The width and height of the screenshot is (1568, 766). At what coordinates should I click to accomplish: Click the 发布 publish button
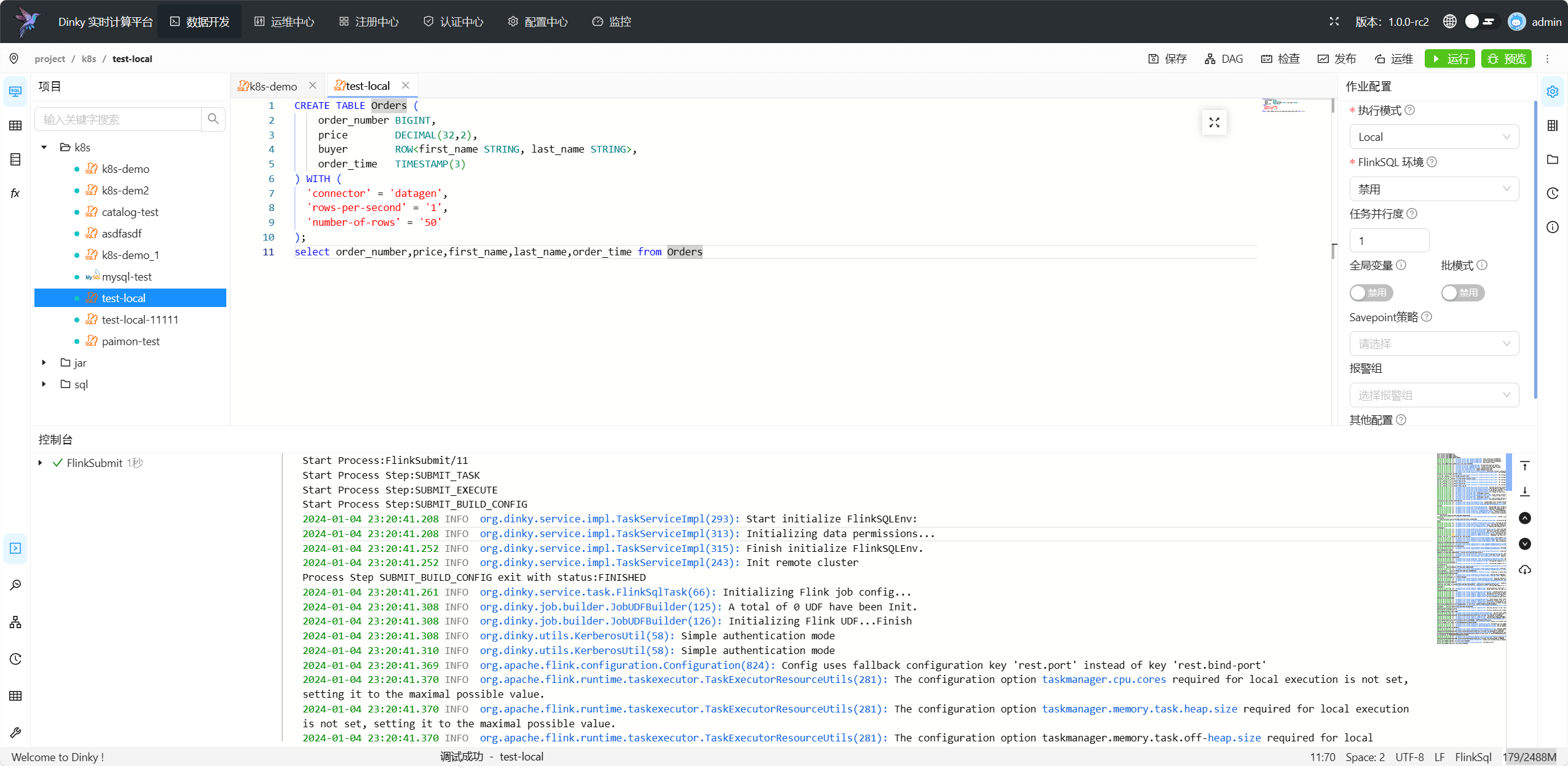tap(1337, 59)
